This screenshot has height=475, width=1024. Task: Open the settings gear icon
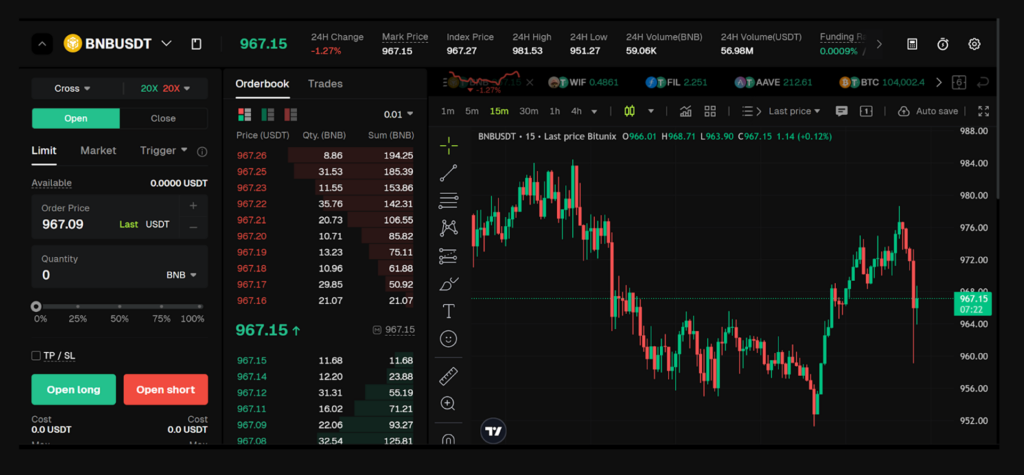(x=974, y=44)
